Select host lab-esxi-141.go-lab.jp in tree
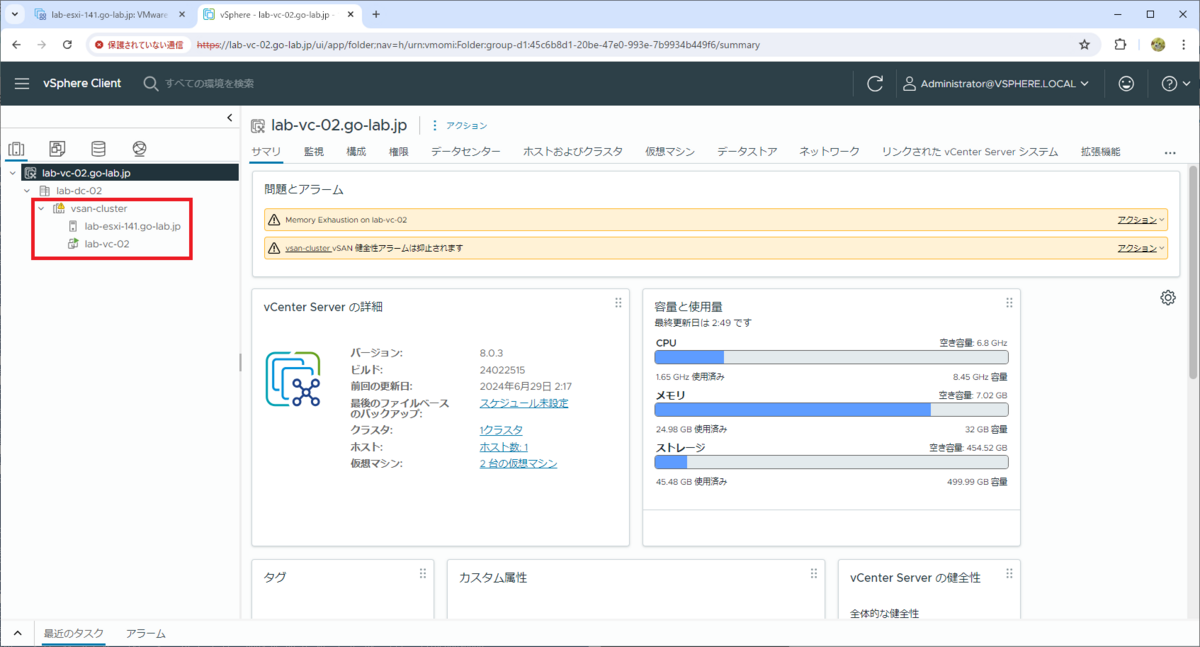 (132, 226)
